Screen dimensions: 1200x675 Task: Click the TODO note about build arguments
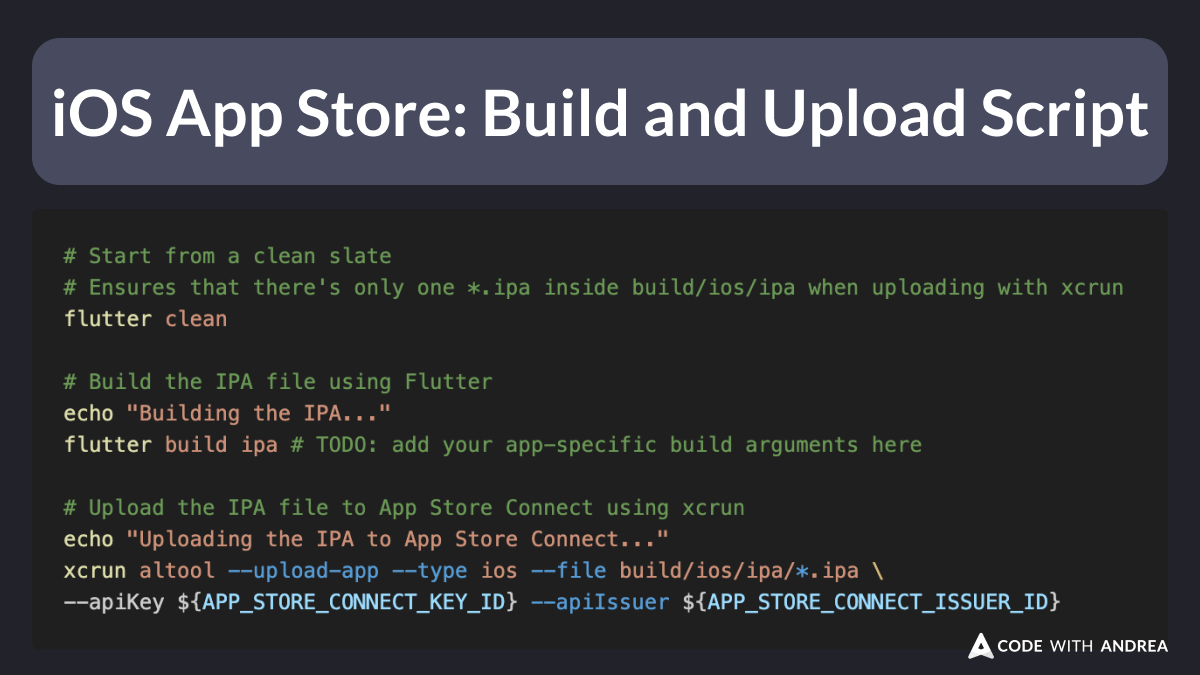[606, 444]
